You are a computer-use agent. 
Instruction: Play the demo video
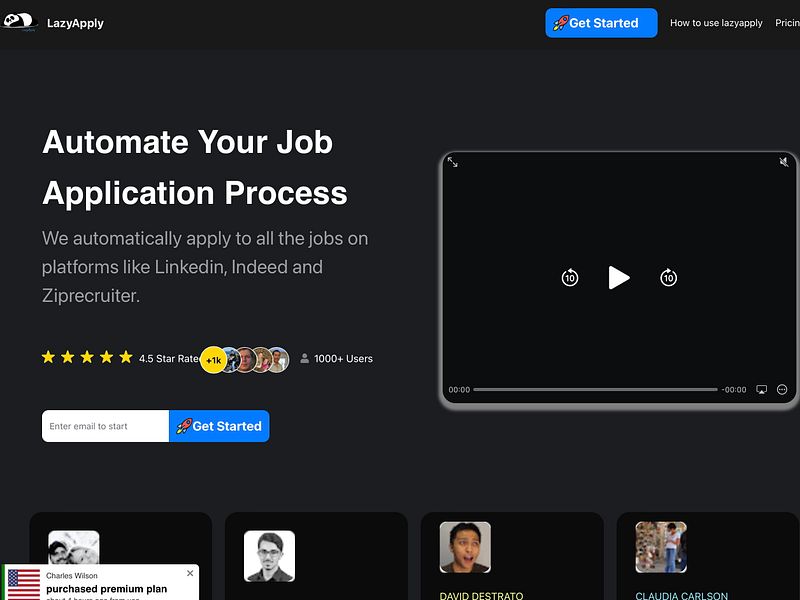tap(619, 278)
